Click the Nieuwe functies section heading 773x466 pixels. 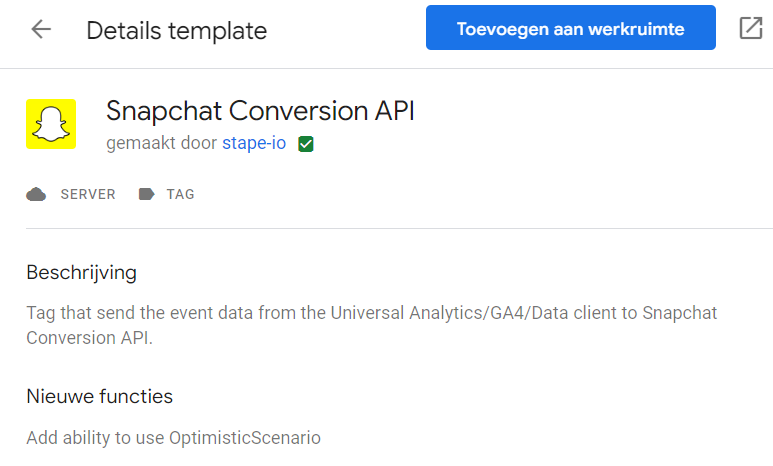(99, 397)
